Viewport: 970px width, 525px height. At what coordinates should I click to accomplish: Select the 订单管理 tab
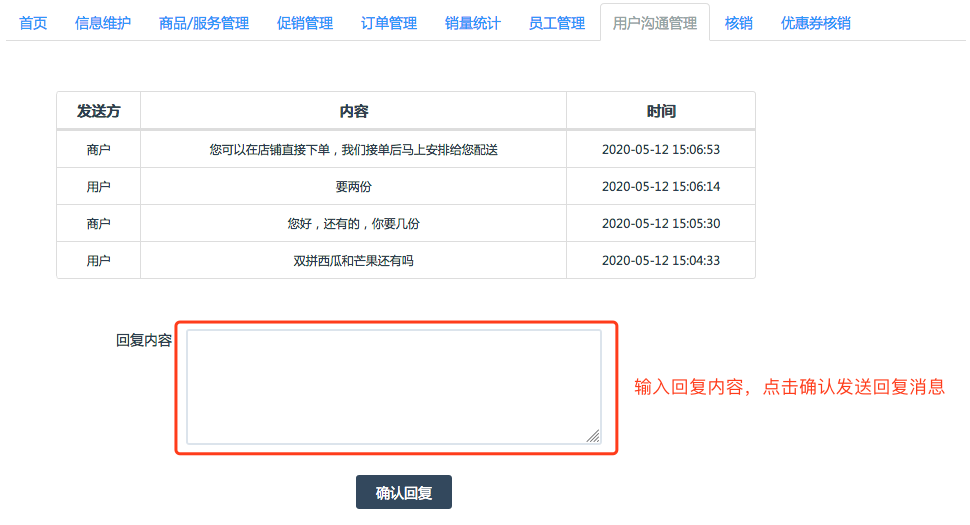click(388, 23)
